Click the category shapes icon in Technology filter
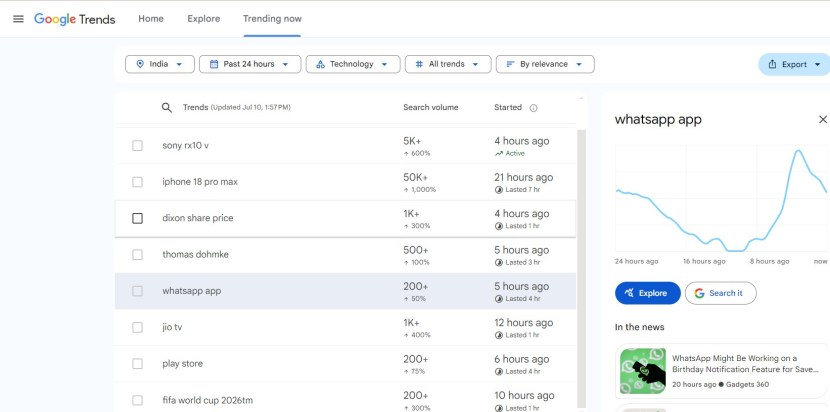Viewport: 830px width, 412px height. click(x=320, y=64)
